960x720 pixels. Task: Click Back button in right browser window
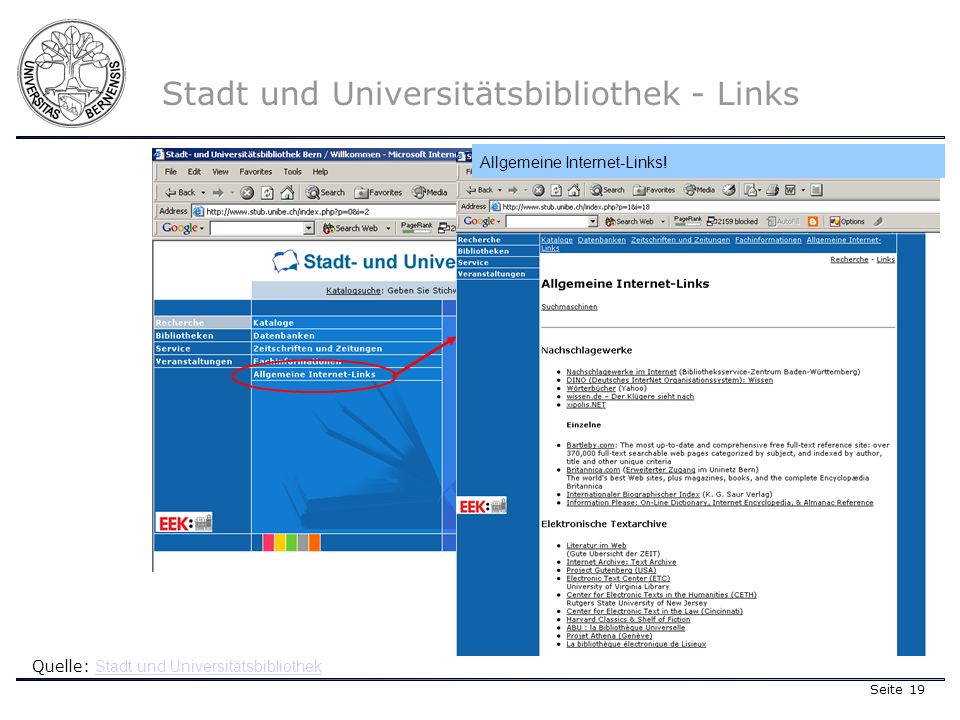(x=479, y=190)
